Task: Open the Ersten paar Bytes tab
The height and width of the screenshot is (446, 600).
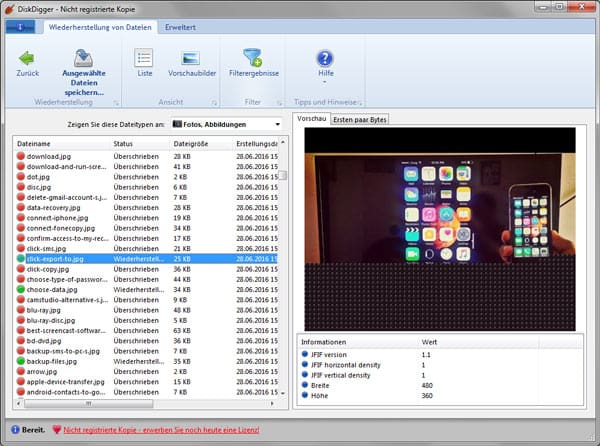Action: (x=360, y=120)
